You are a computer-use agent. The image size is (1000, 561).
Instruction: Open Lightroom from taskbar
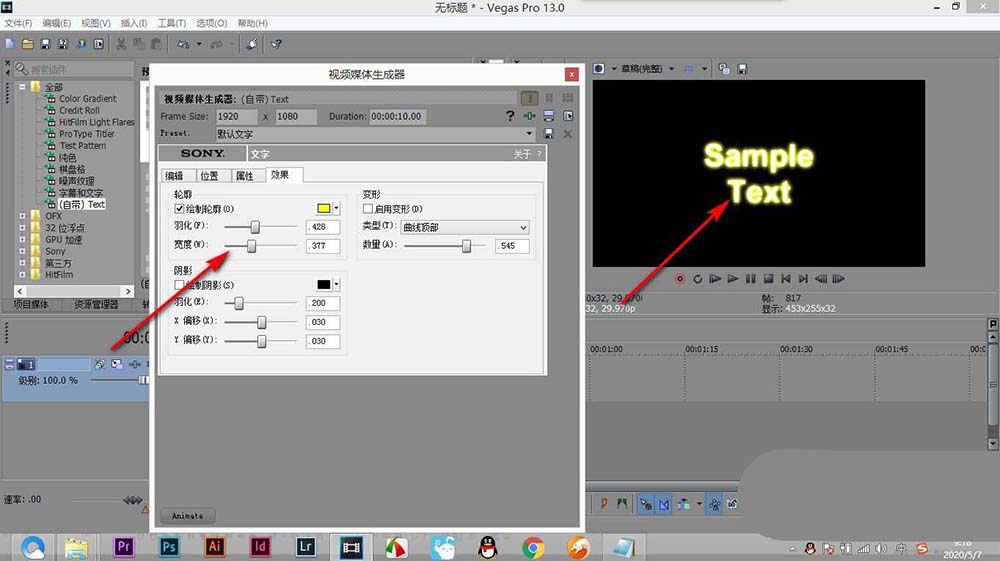(x=305, y=546)
